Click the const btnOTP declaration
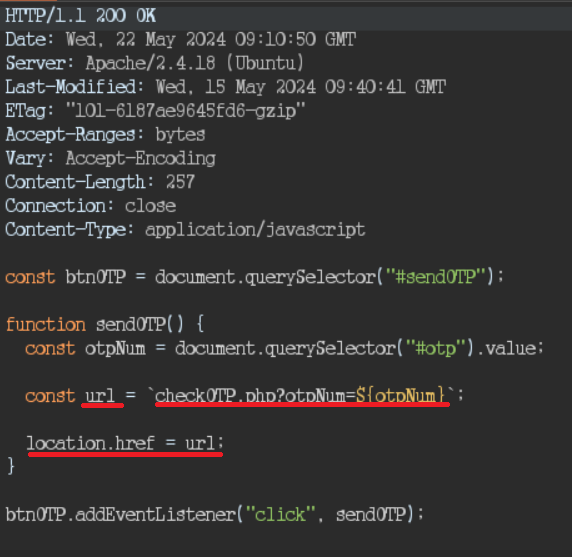Screen dimensions: 572x557 (x=254, y=277)
